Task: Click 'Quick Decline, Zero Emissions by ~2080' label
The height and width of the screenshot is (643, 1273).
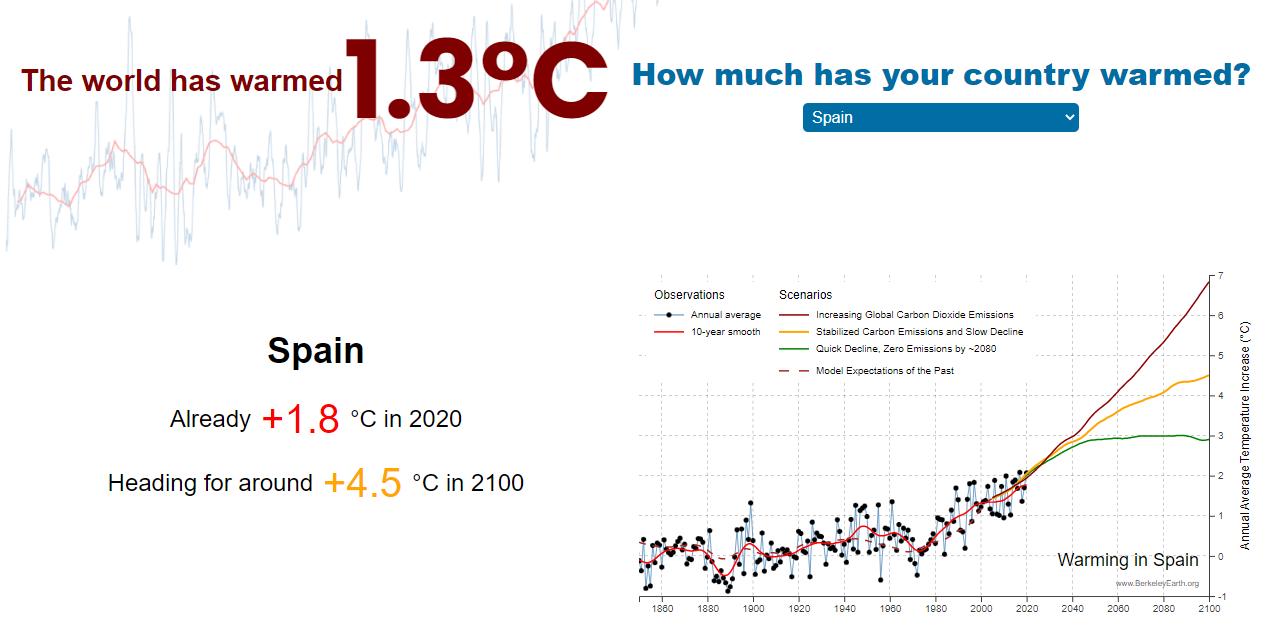Action: 906,349
